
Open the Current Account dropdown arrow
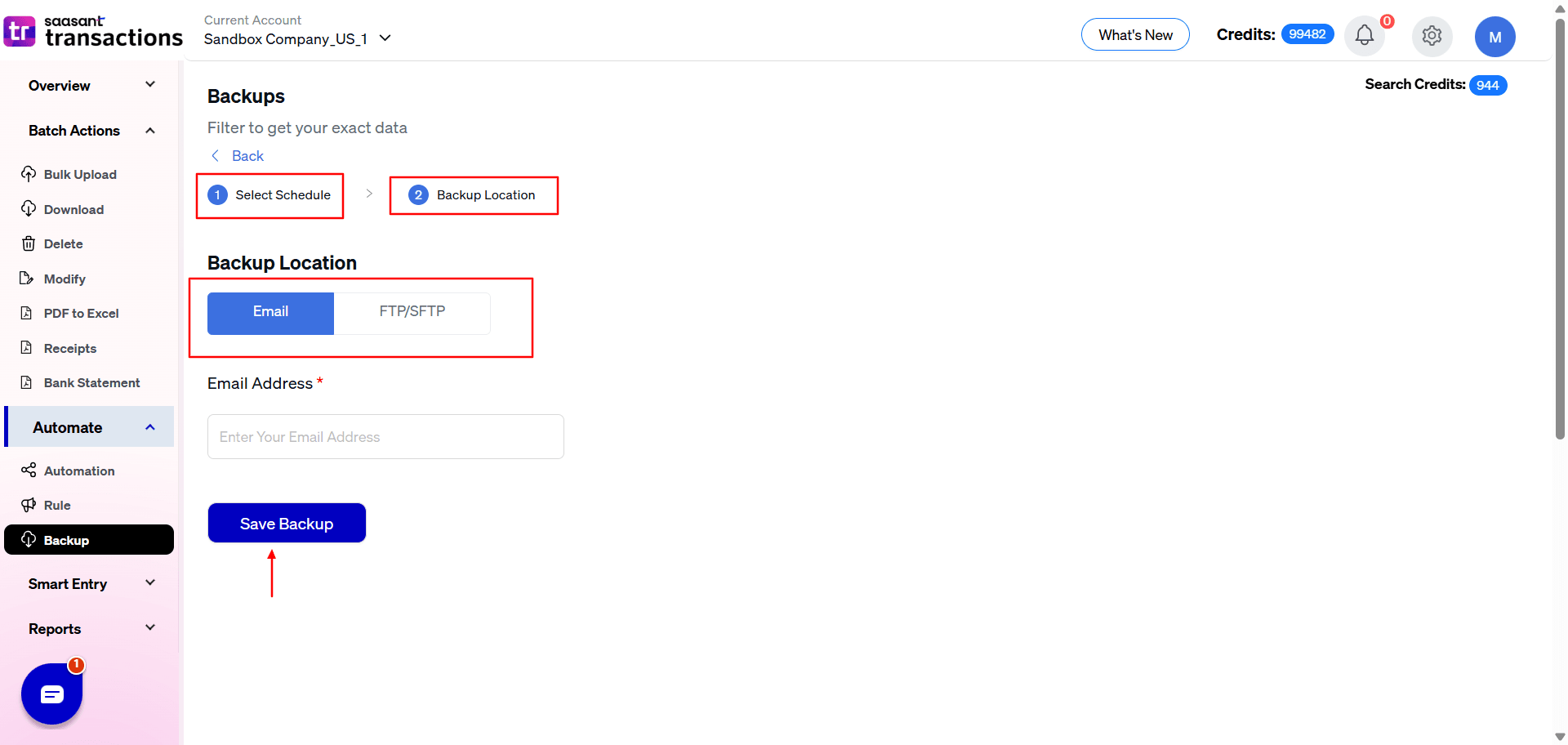[x=385, y=38]
